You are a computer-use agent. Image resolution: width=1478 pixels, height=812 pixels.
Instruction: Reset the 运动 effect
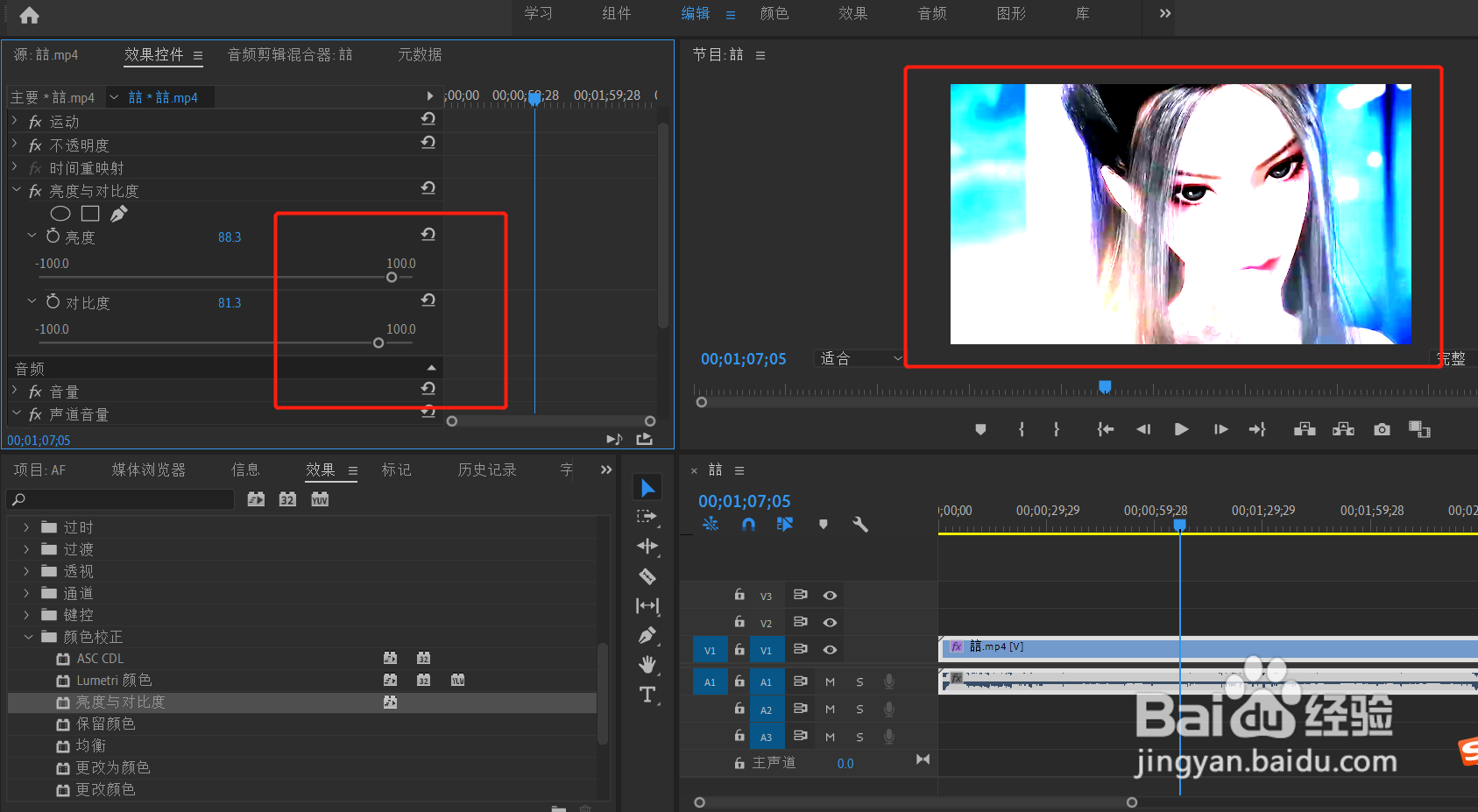click(x=428, y=119)
